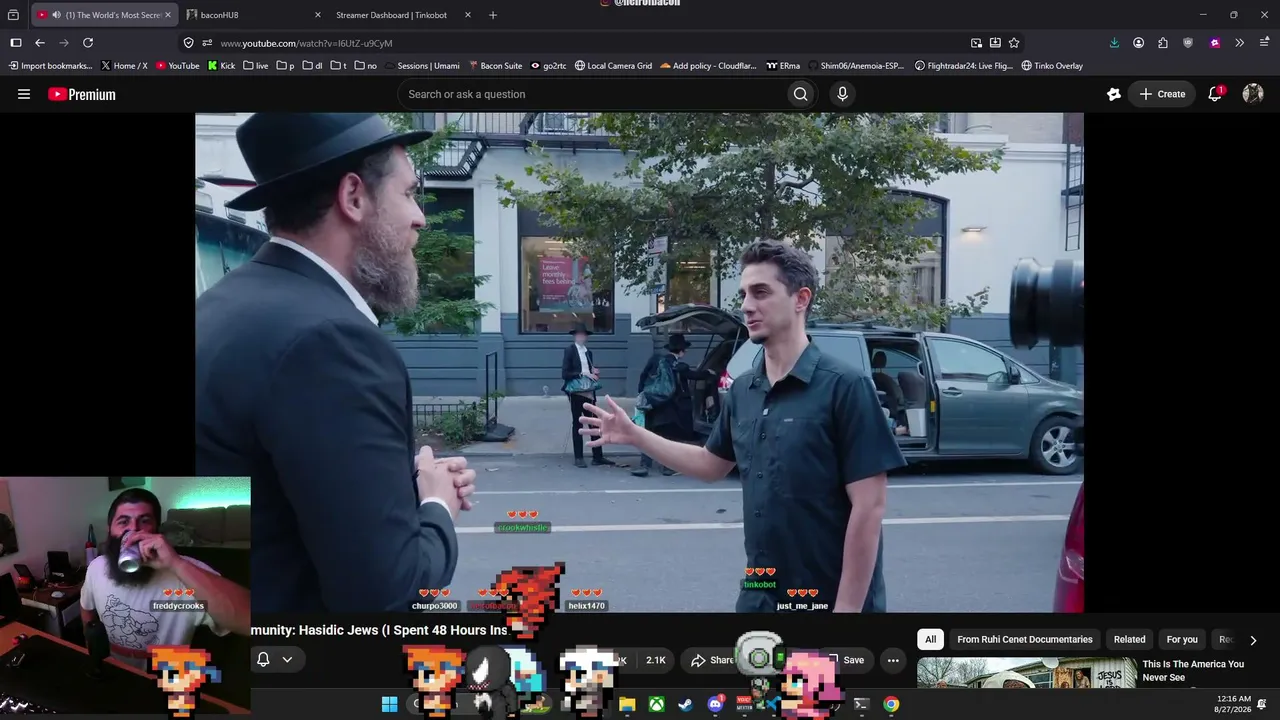The height and width of the screenshot is (720, 1280).
Task: Open the Windows Start button
Action: pos(389,704)
